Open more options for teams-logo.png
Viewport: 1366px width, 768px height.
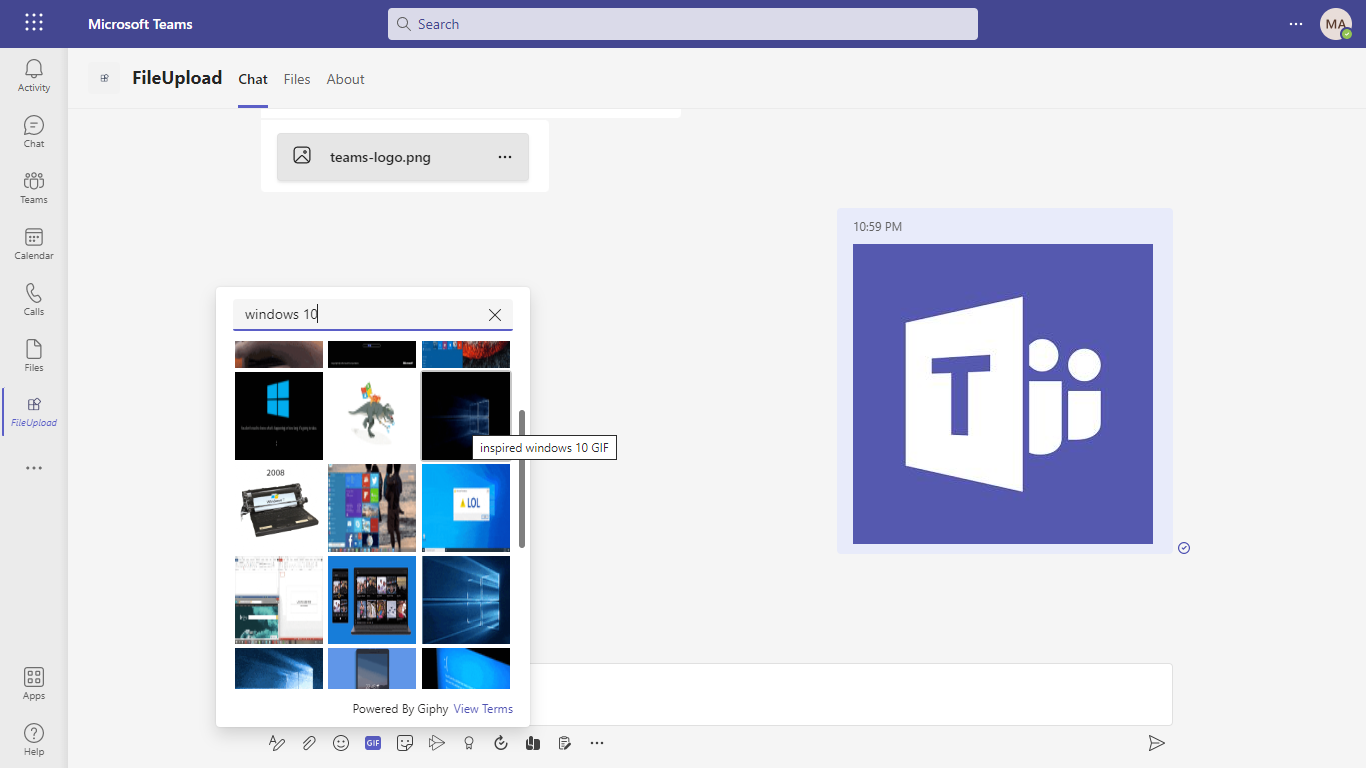pyautogui.click(x=505, y=157)
